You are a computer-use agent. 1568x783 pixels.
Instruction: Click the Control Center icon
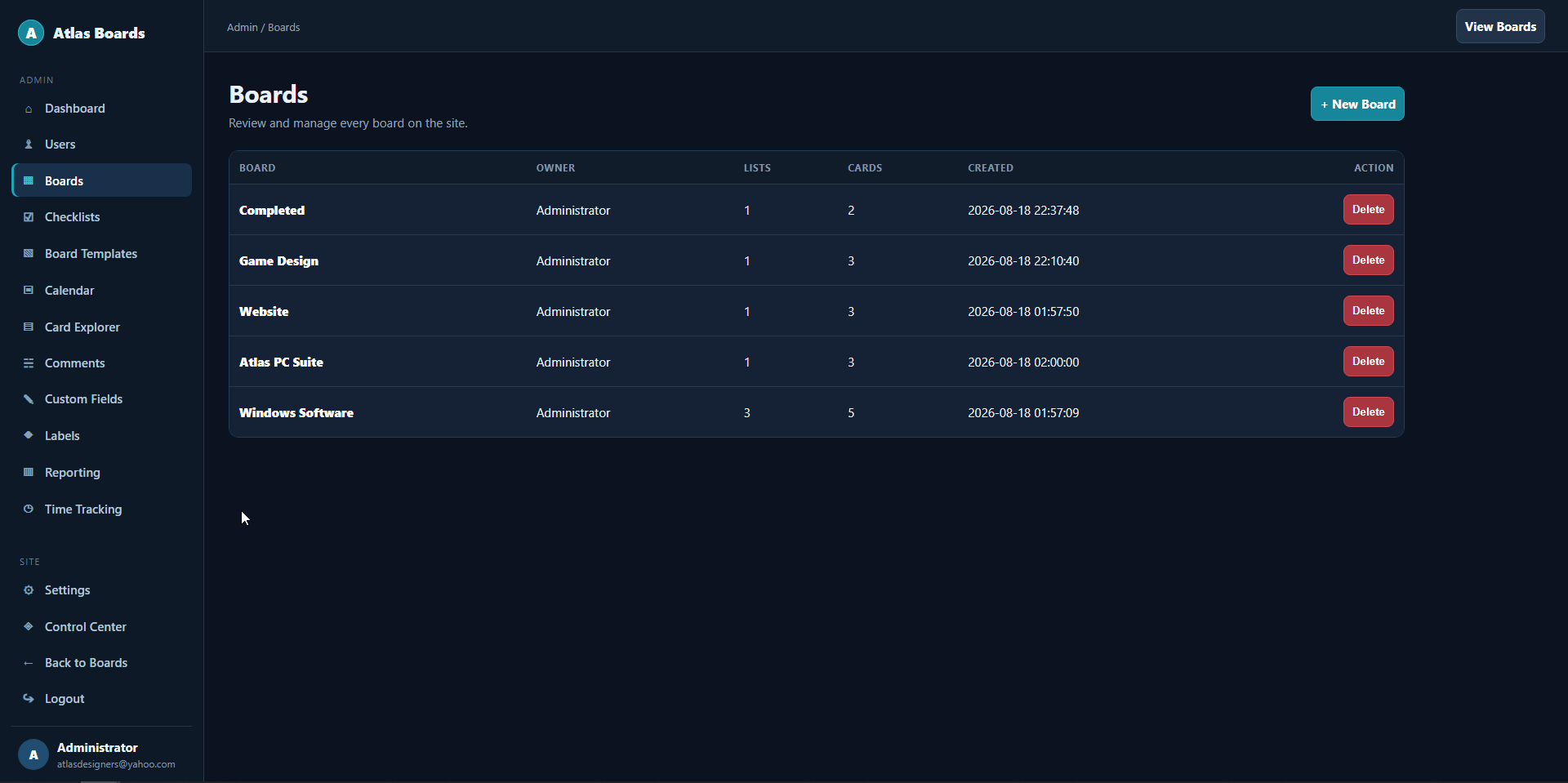point(29,626)
